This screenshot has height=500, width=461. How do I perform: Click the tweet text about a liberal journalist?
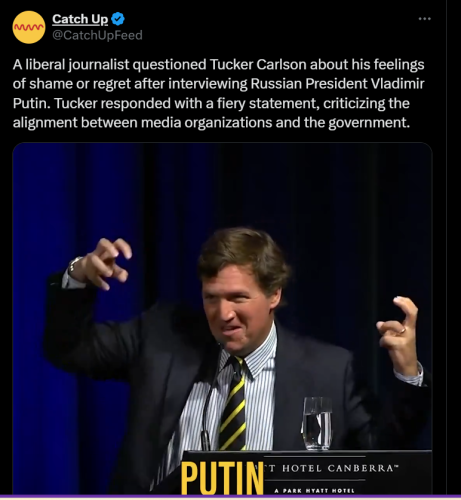pyautogui.click(x=218, y=93)
